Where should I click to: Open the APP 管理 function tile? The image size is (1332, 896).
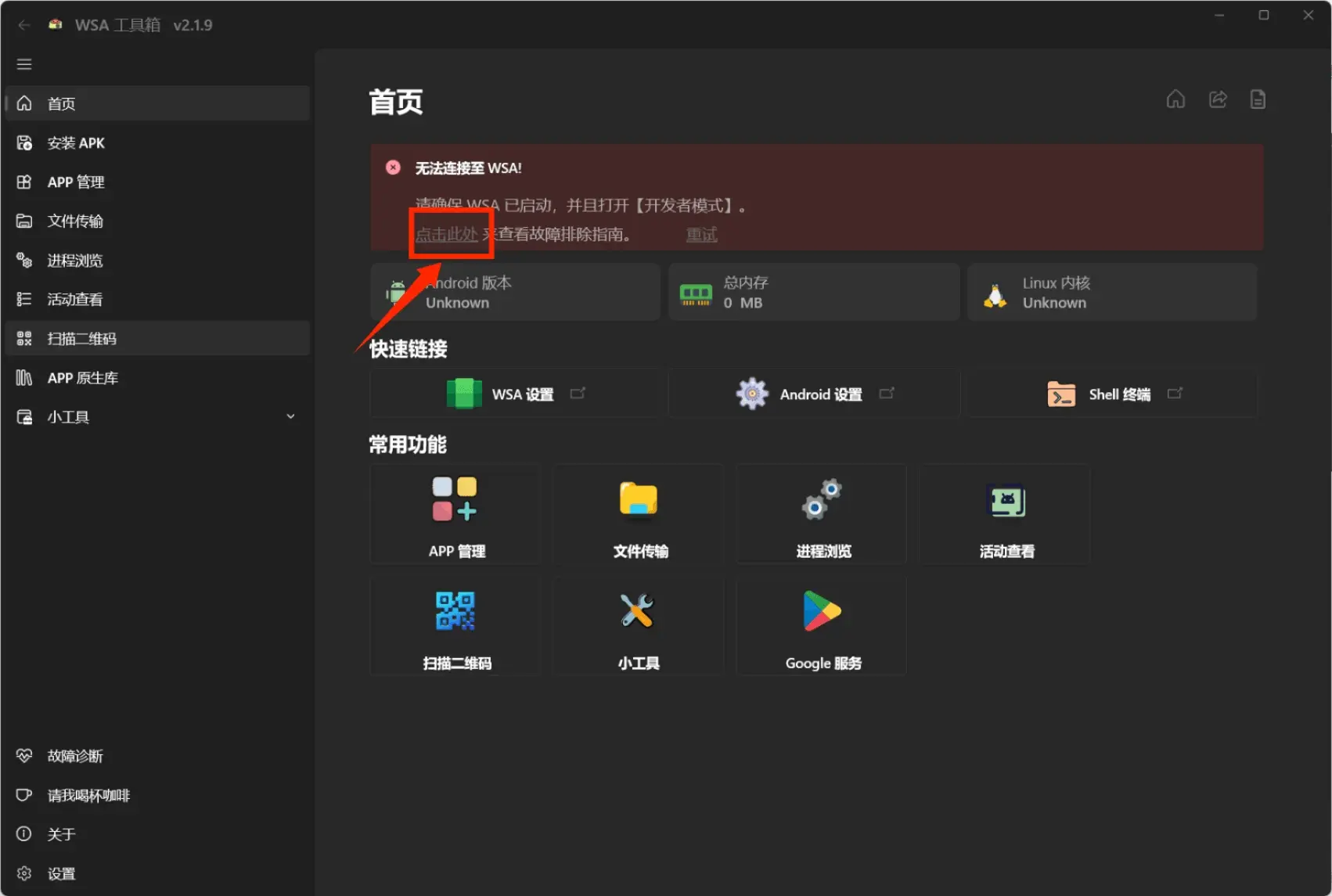point(455,514)
